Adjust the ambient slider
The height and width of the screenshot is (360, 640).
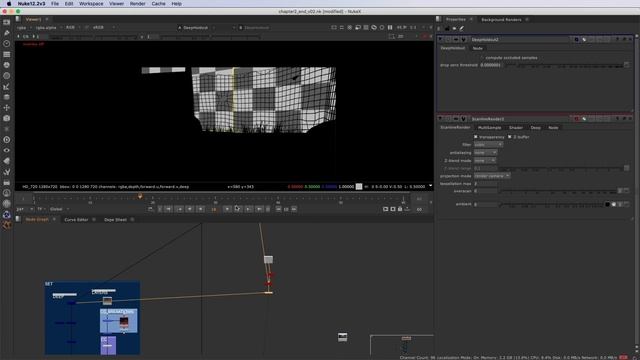(551, 204)
